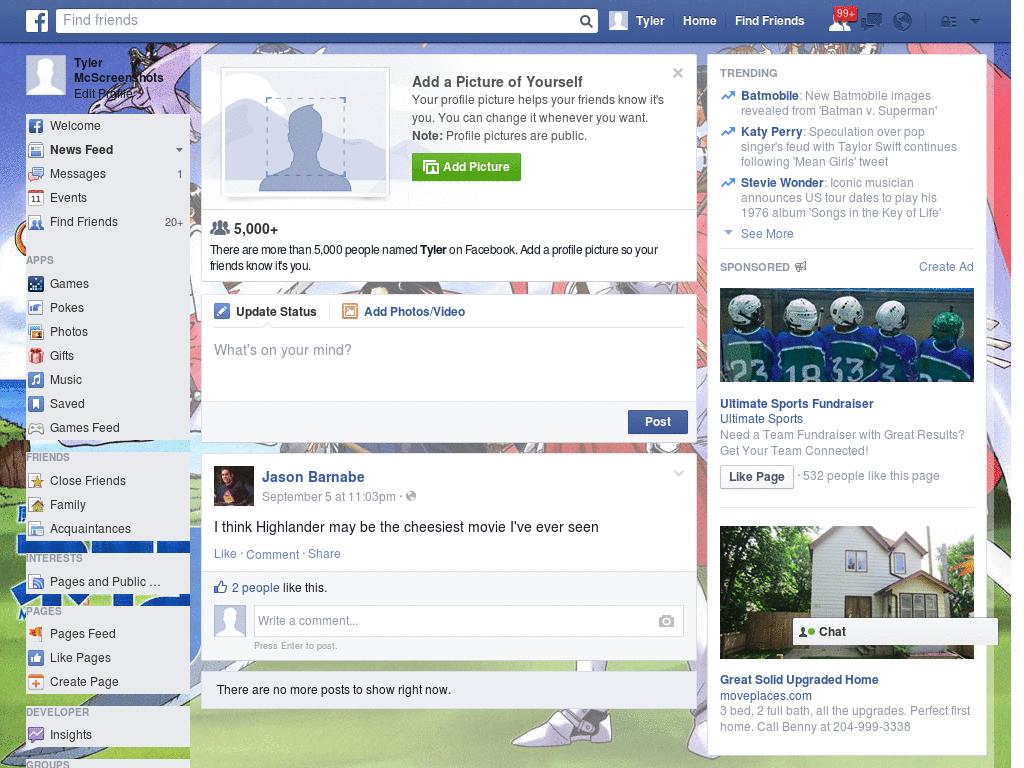
Task: Open the Games app icon
Action: point(36,284)
